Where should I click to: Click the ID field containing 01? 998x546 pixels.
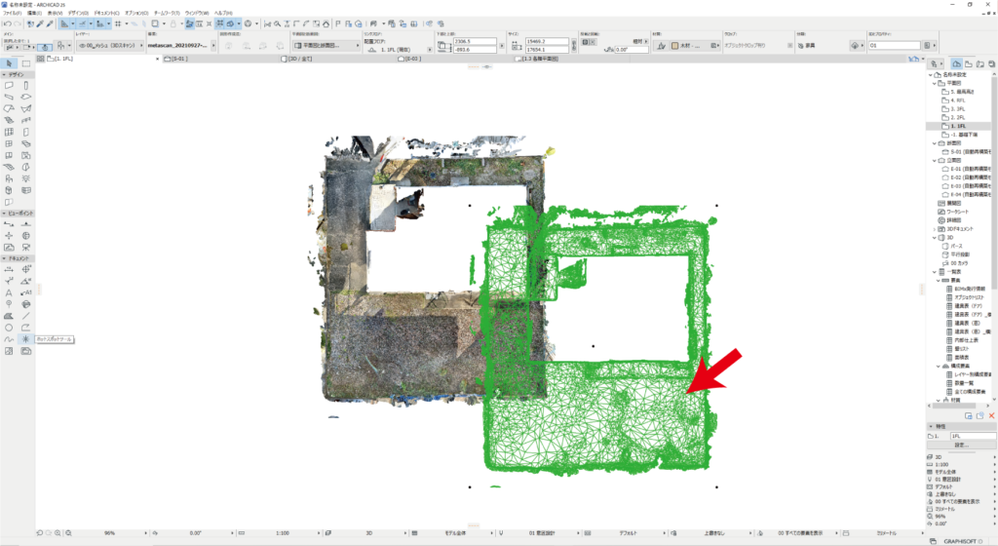(x=894, y=46)
